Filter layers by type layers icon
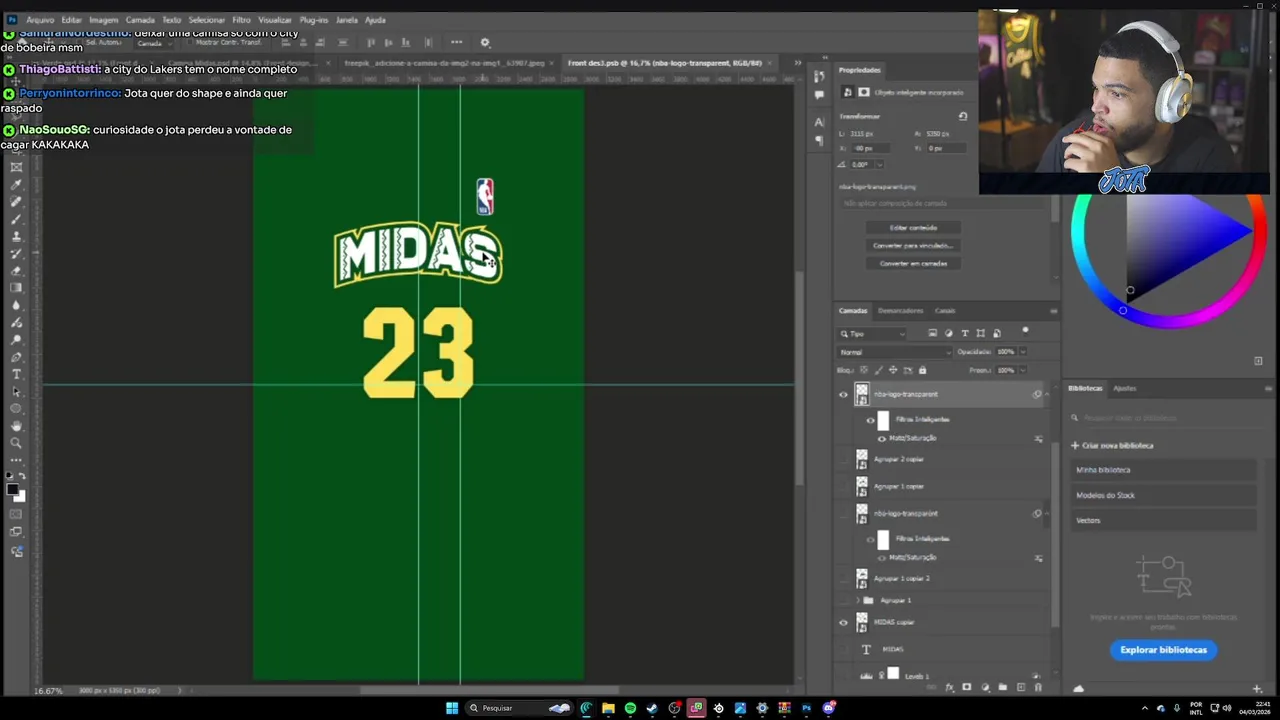This screenshot has width=1280, height=720. point(965,333)
